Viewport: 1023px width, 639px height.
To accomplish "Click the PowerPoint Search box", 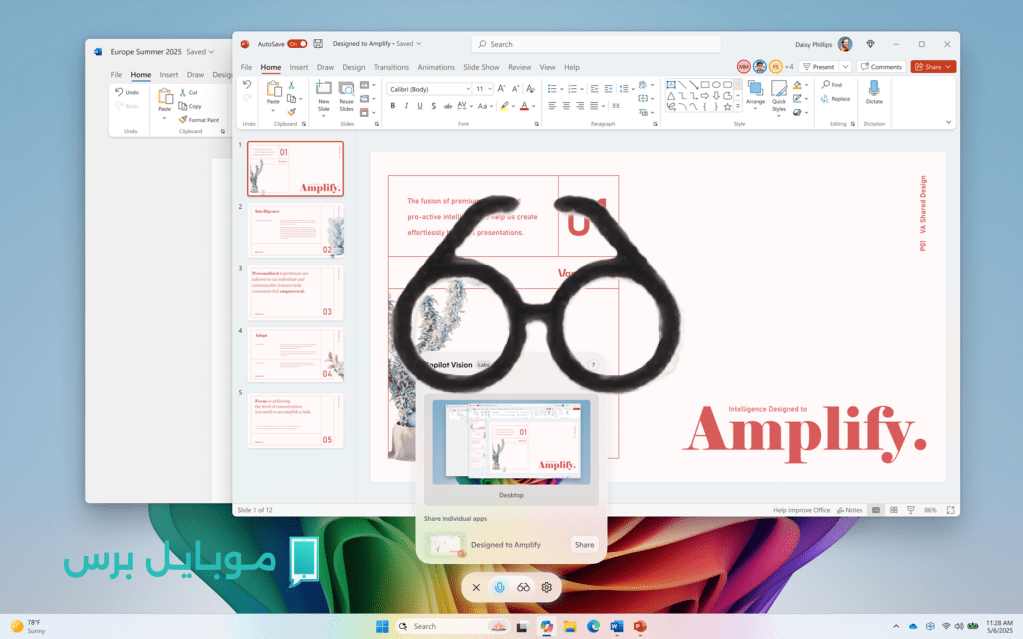I will pyautogui.click(x=596, y=44).
